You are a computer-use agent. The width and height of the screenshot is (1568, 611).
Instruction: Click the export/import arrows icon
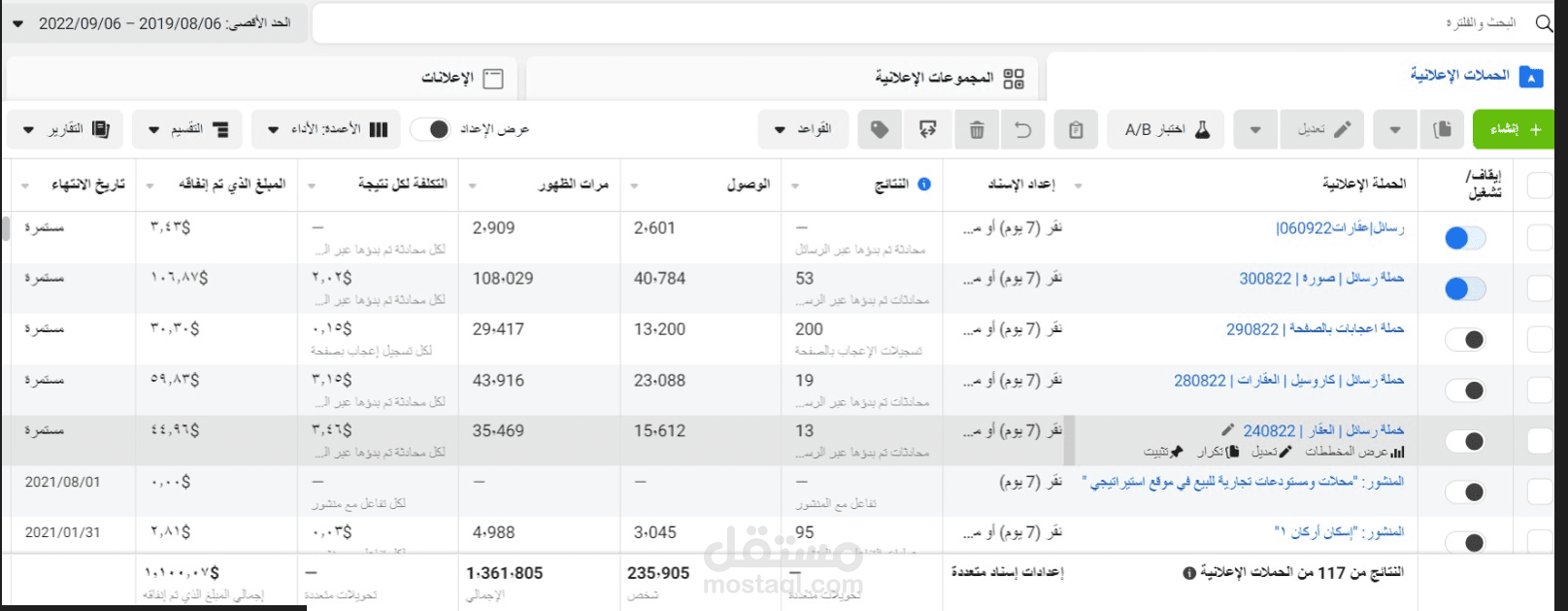[928, 129]
